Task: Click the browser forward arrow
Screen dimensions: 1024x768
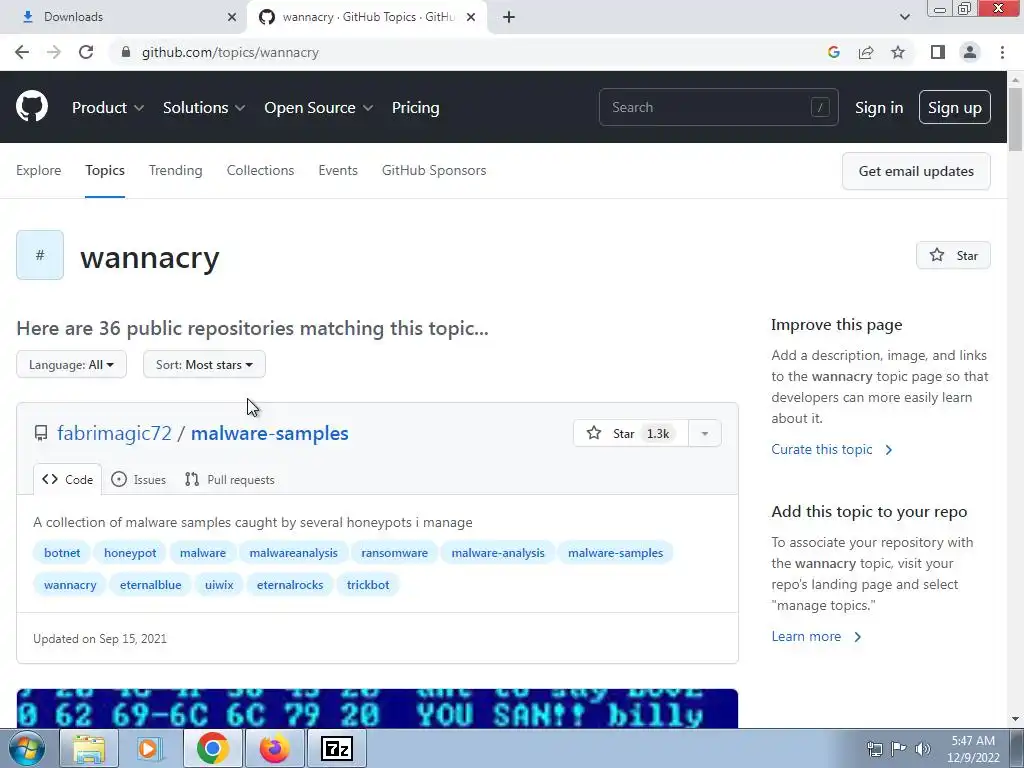Action: point(54,52)
